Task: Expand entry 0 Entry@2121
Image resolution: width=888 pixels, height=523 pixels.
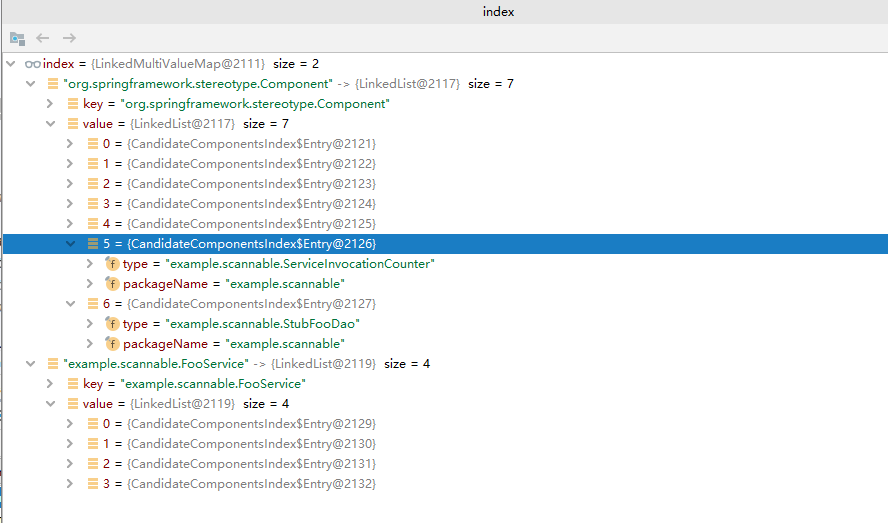Action: click(70, 144)
